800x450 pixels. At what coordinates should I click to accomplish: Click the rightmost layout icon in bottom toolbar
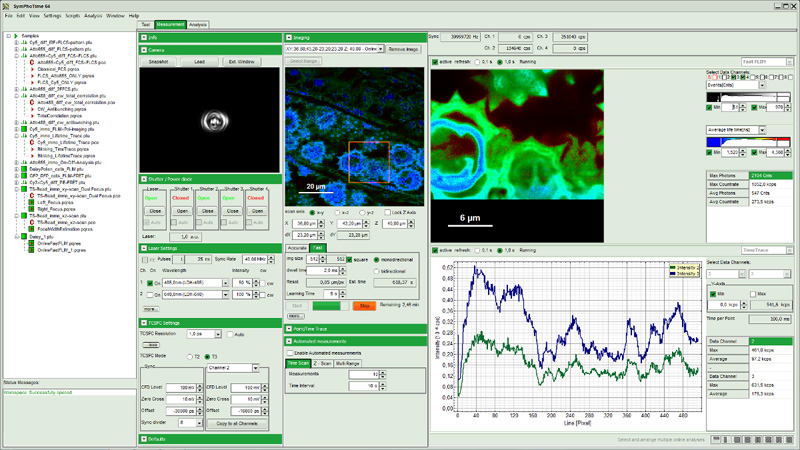pos(790,439)
